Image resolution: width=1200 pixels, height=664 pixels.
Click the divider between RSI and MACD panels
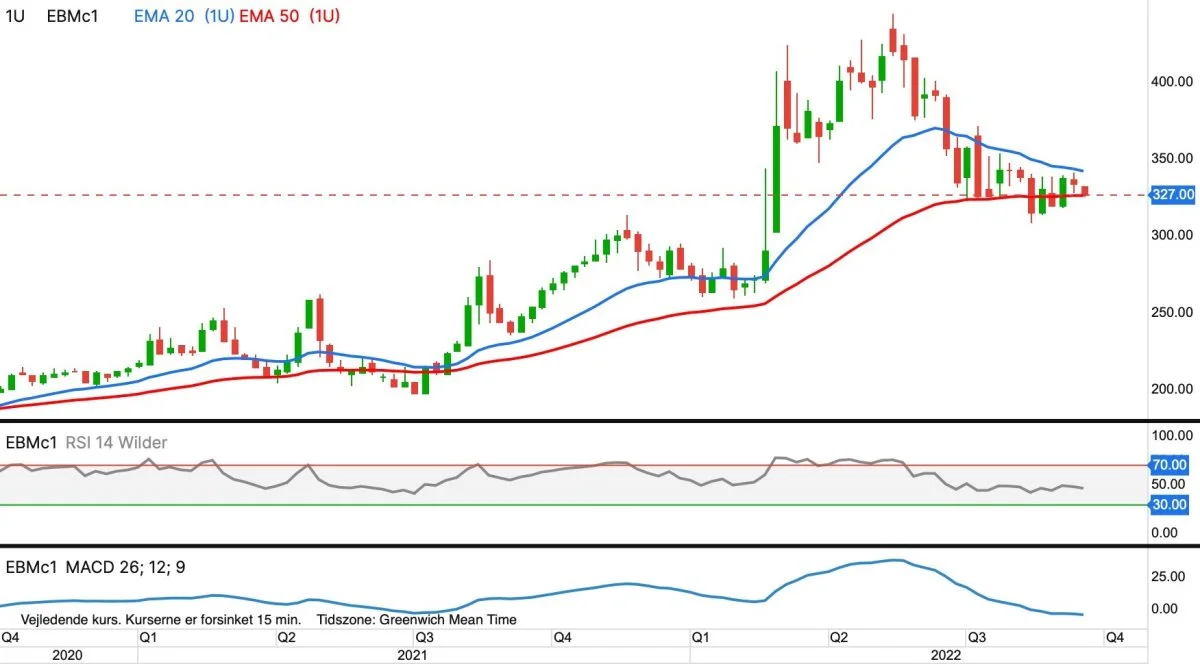600,546
